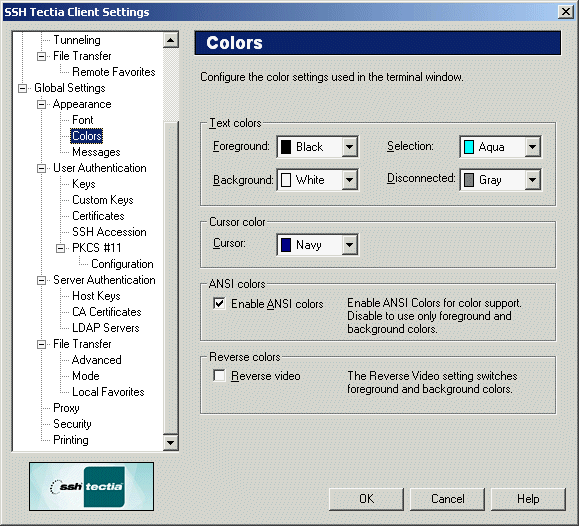Viewport: 579px width, 526px height.
Task: Select Remote Favorites in the tree
Action: tap(114, 72)
